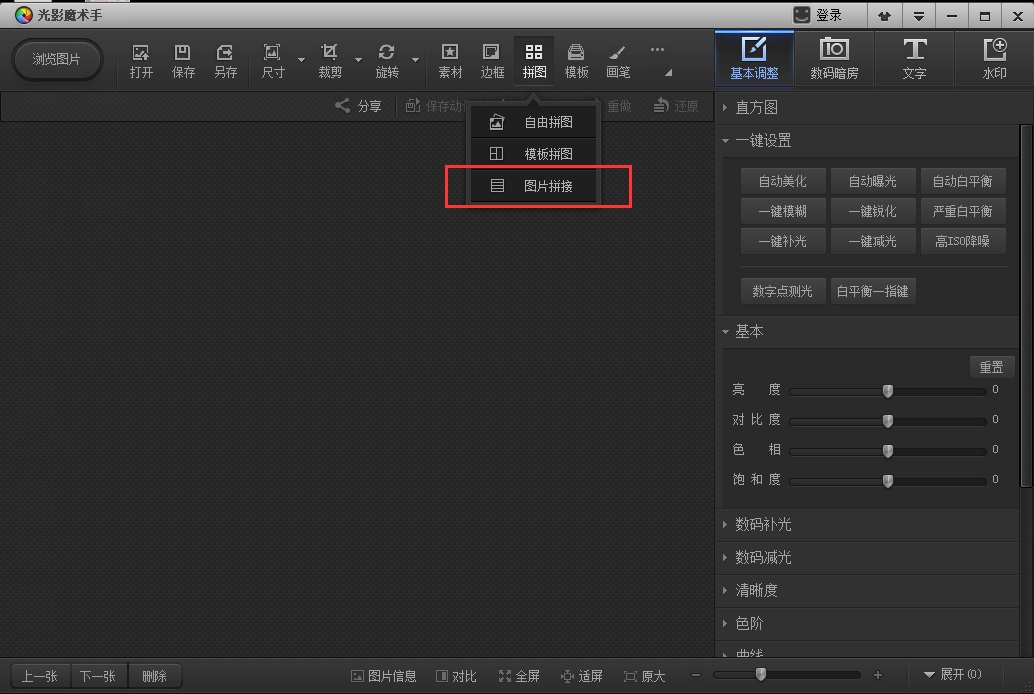Open the 旋转 (Rotate) dropdown arrow
Screen dimensions: 1034x694
[415, 60]
